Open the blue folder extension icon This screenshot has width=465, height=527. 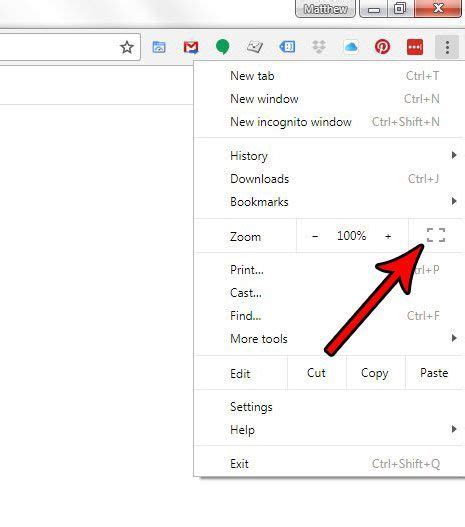159,47
